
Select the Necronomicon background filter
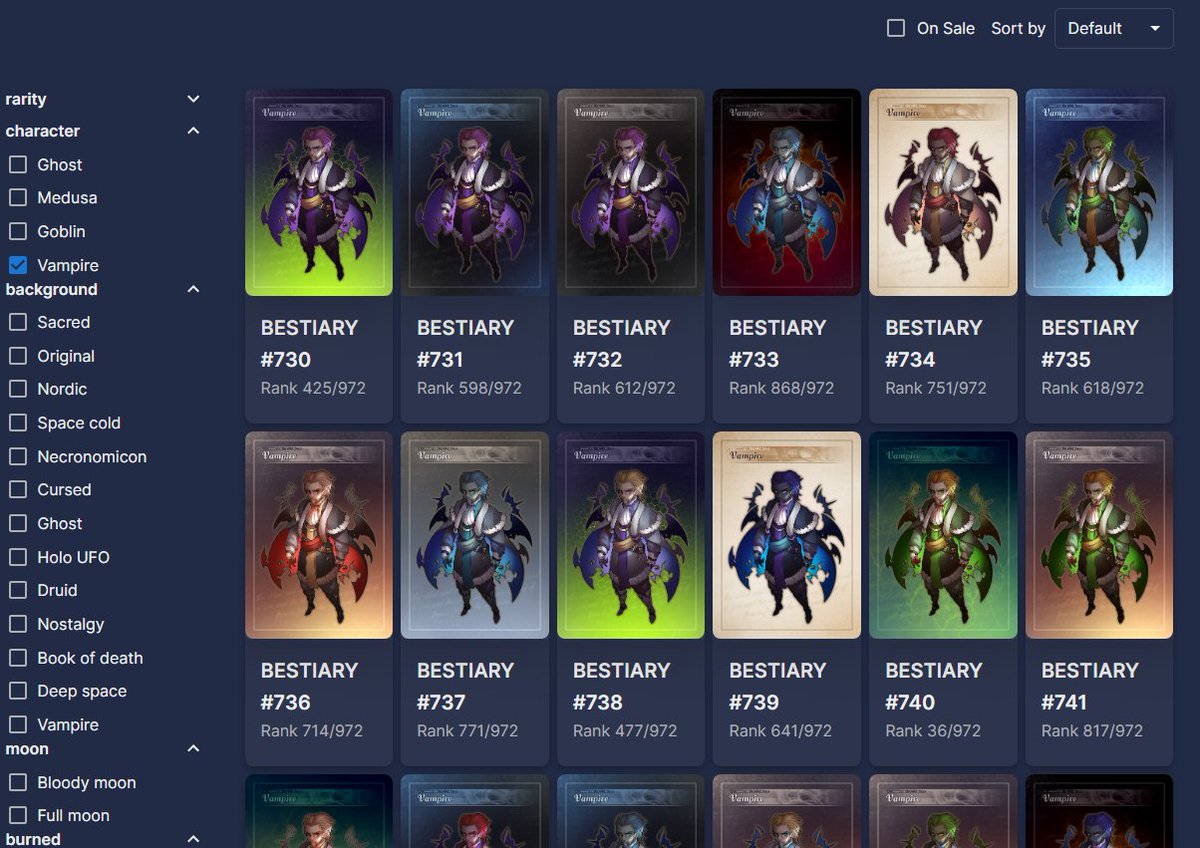click(18, 456)
